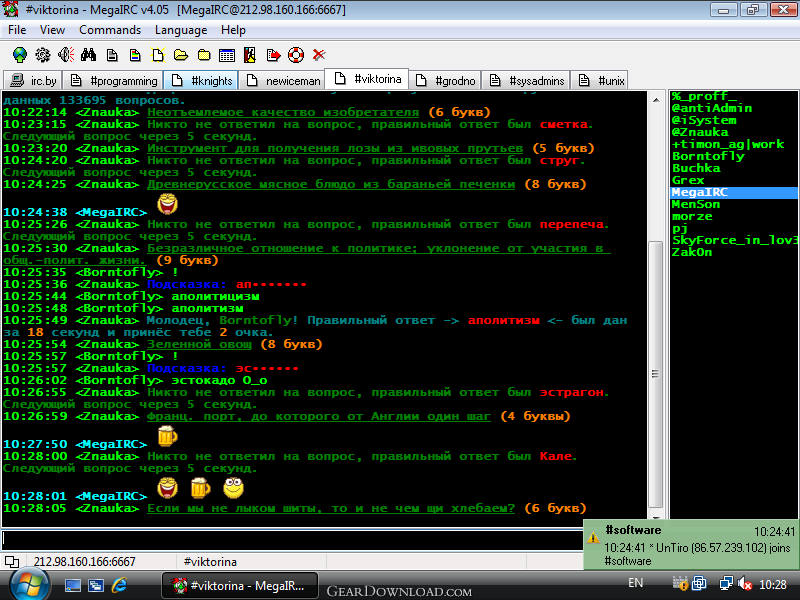
Task: Open the Language menu
Action: tap(181, 30)
